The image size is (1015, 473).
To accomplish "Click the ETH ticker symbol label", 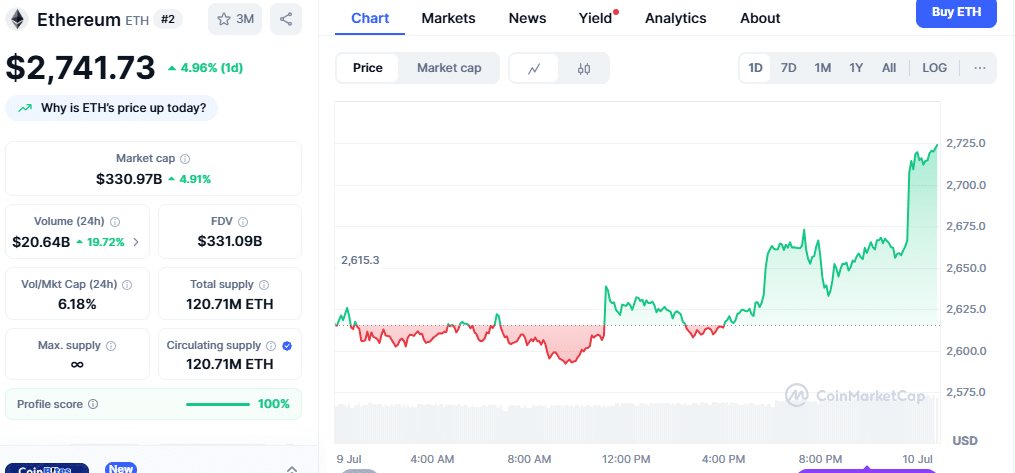I will (137, 21).
